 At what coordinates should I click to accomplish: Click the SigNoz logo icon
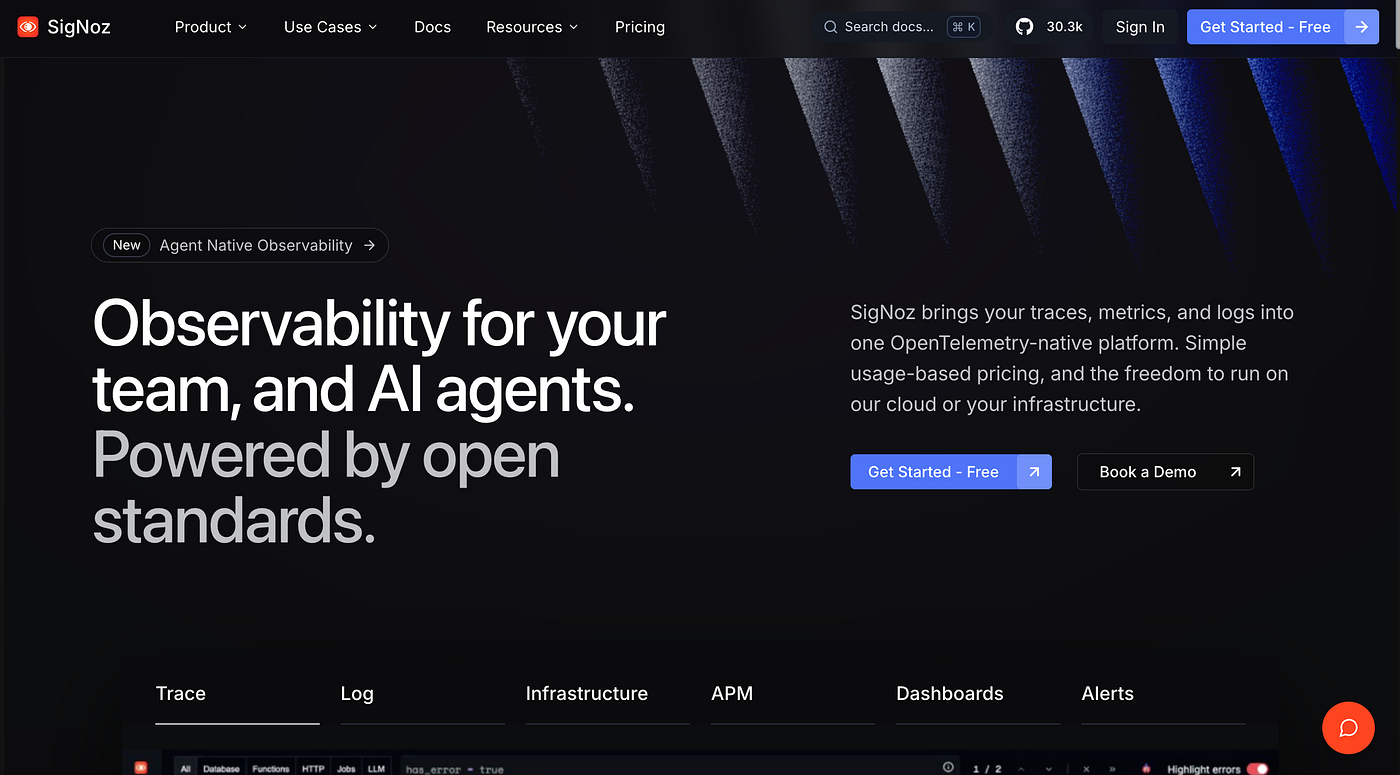(x=28, y=27)
